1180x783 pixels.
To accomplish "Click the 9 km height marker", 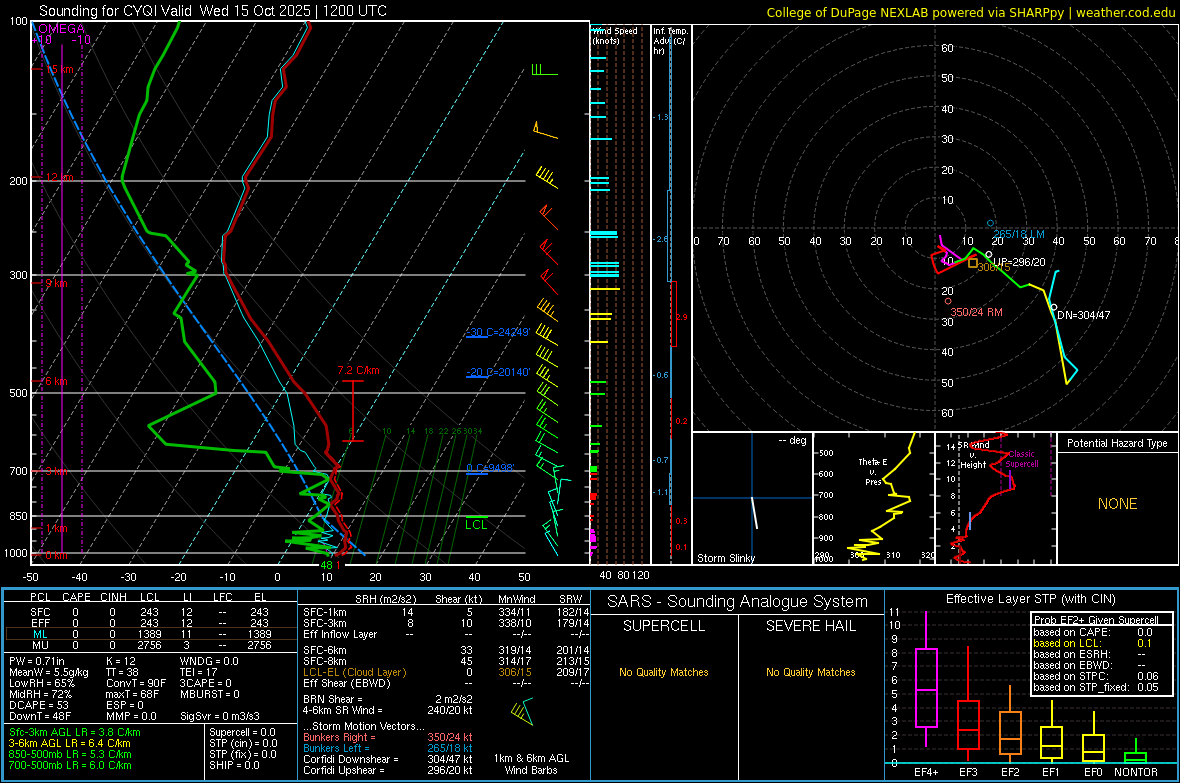I will point(57,283).
